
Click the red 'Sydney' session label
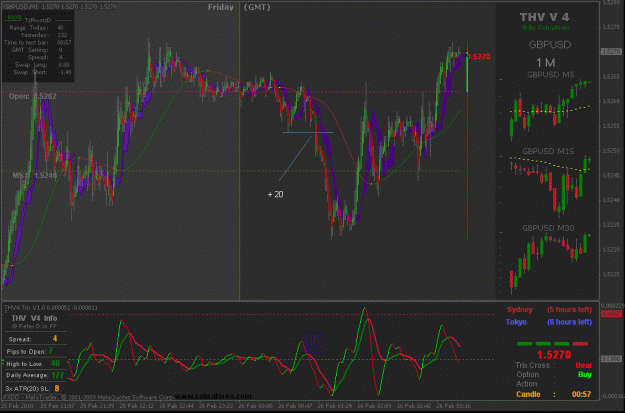[x=520, y=310]
